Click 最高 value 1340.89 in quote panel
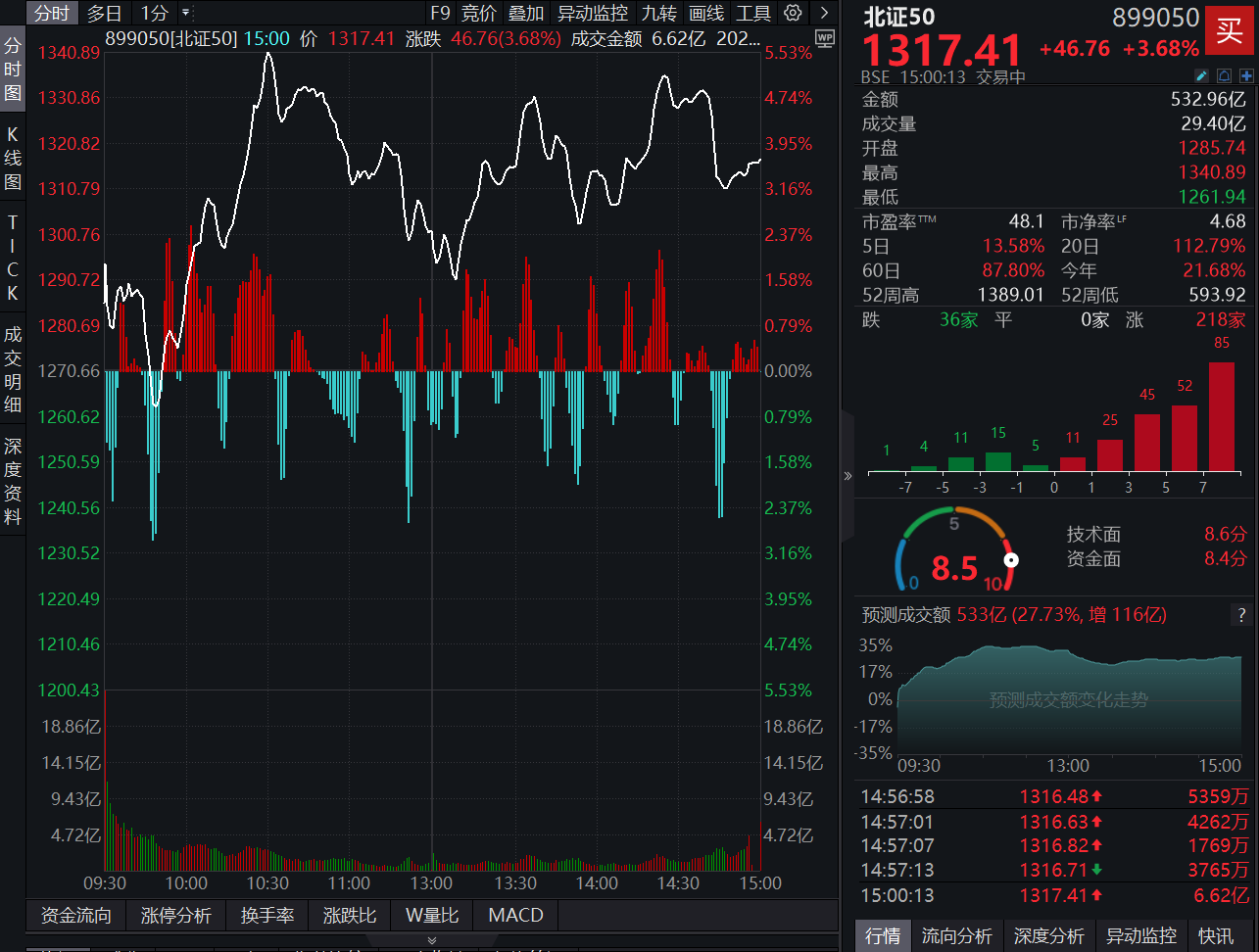1259x952 pixels. click(x=1212, y=172)
